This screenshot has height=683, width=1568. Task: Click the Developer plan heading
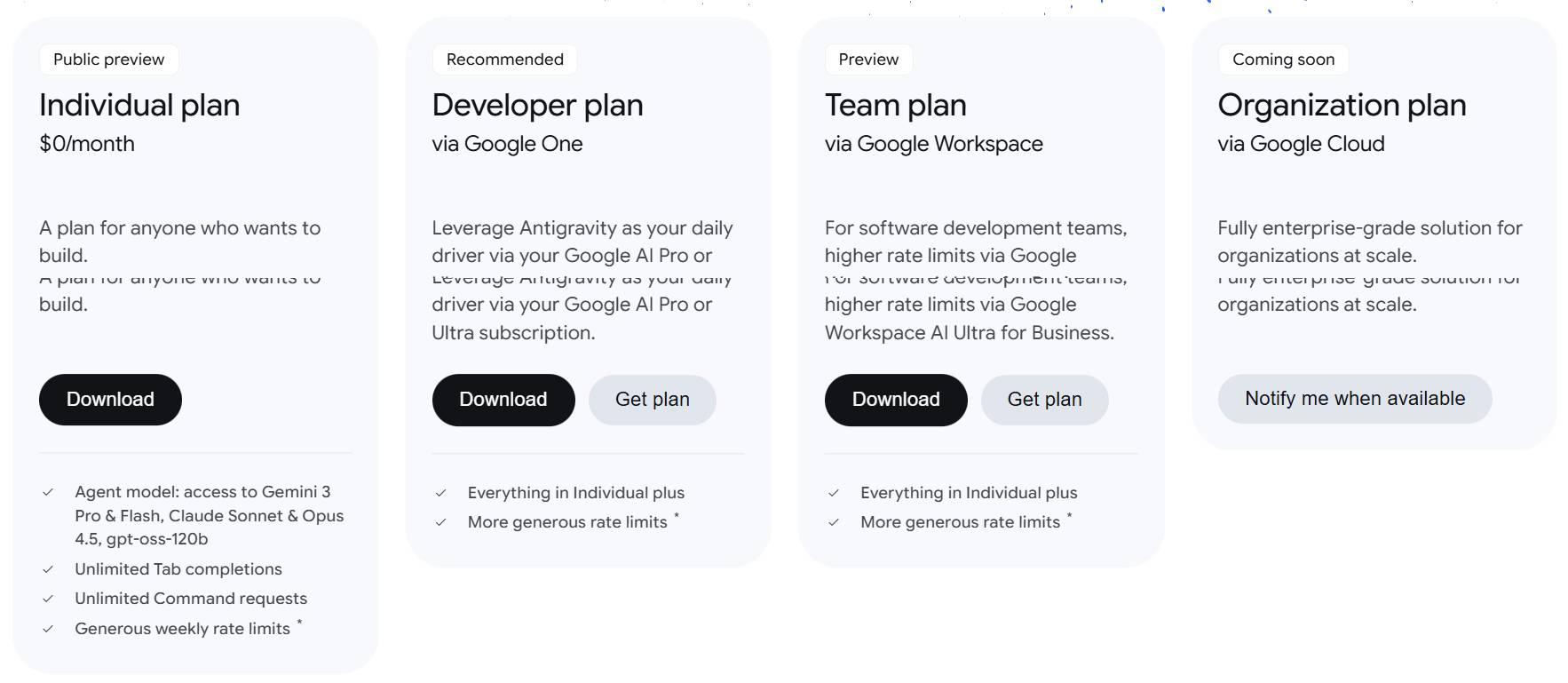pyautogui.click(x=537, y=105)
